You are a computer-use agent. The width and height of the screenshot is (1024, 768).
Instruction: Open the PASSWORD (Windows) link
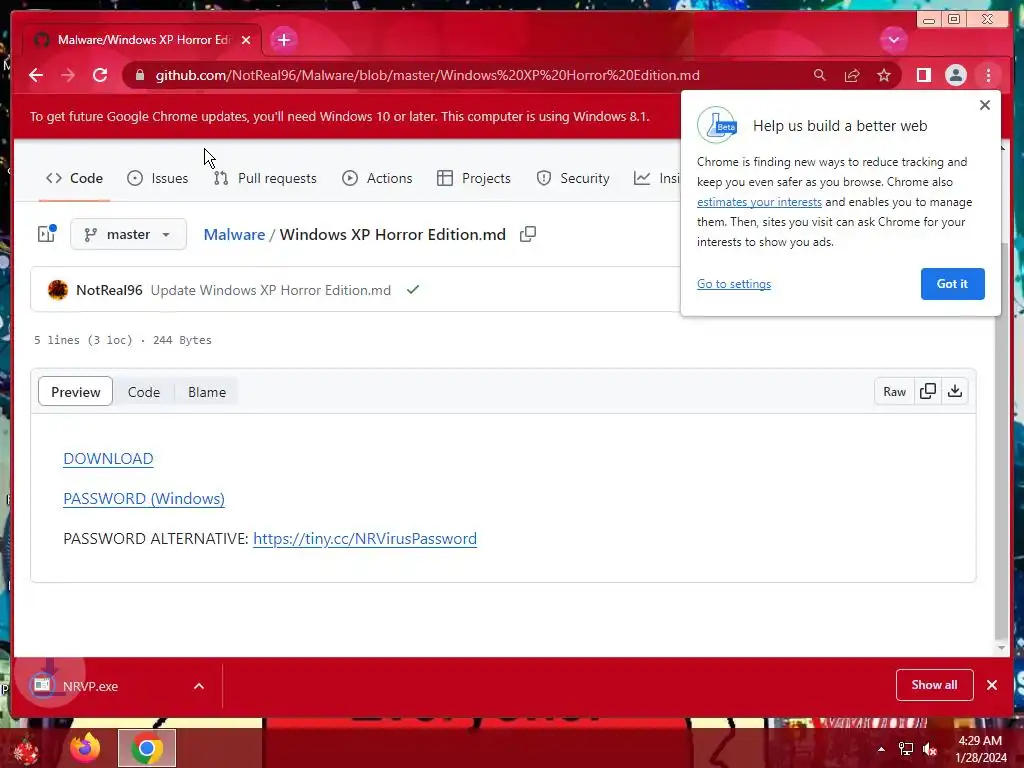point(144,498)
